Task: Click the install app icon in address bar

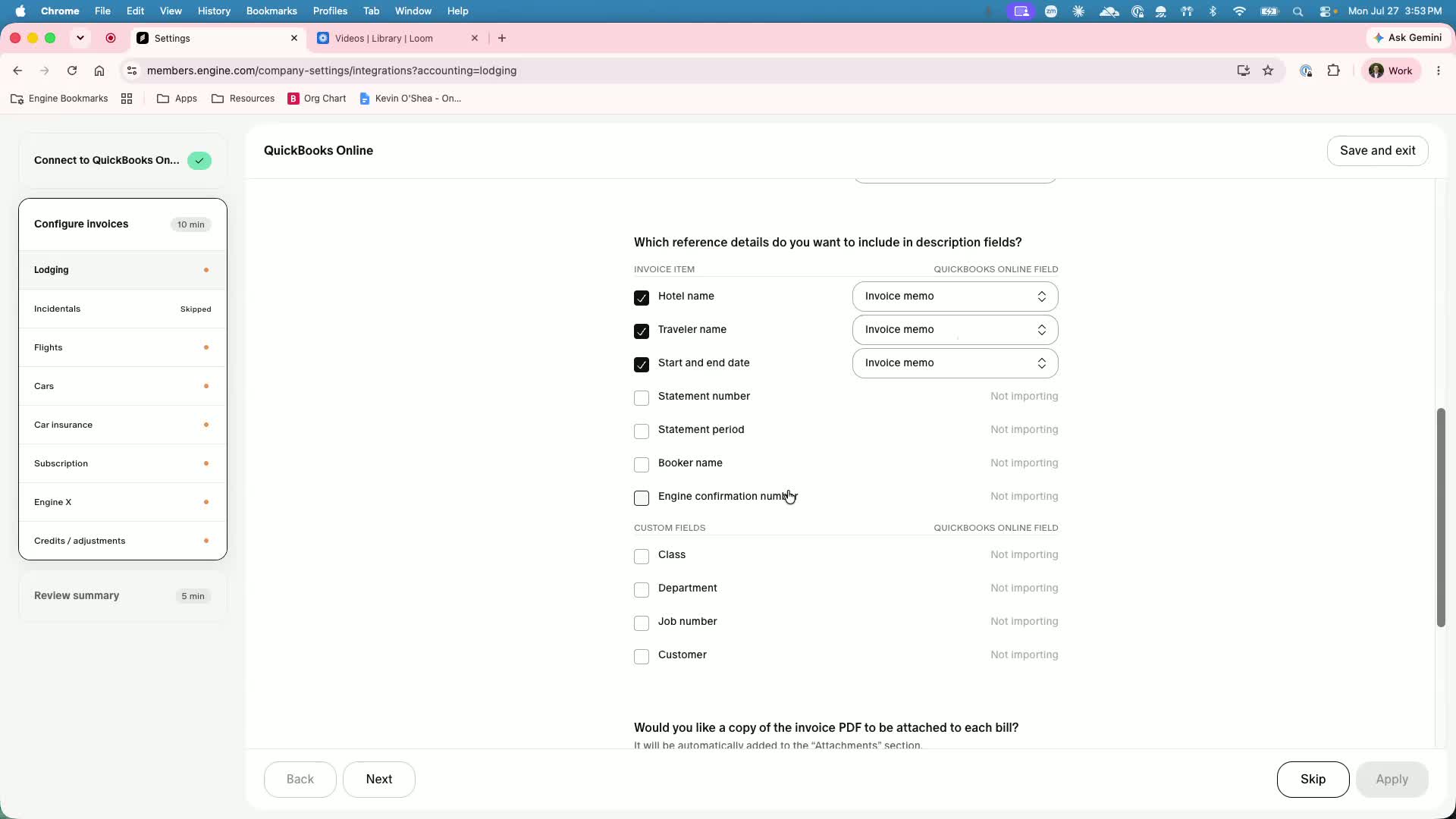Action: tap(1243, 71)
